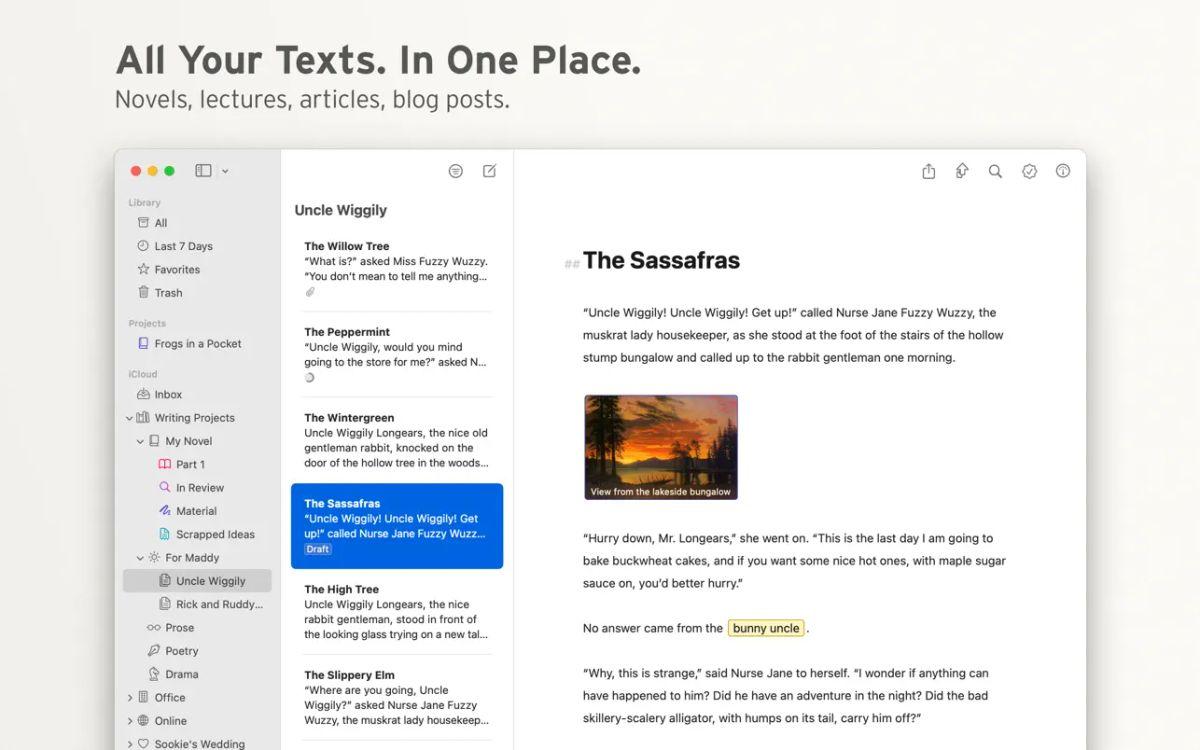Open the In Review filter
1200x750 pixels.
(x=199, y=488)
